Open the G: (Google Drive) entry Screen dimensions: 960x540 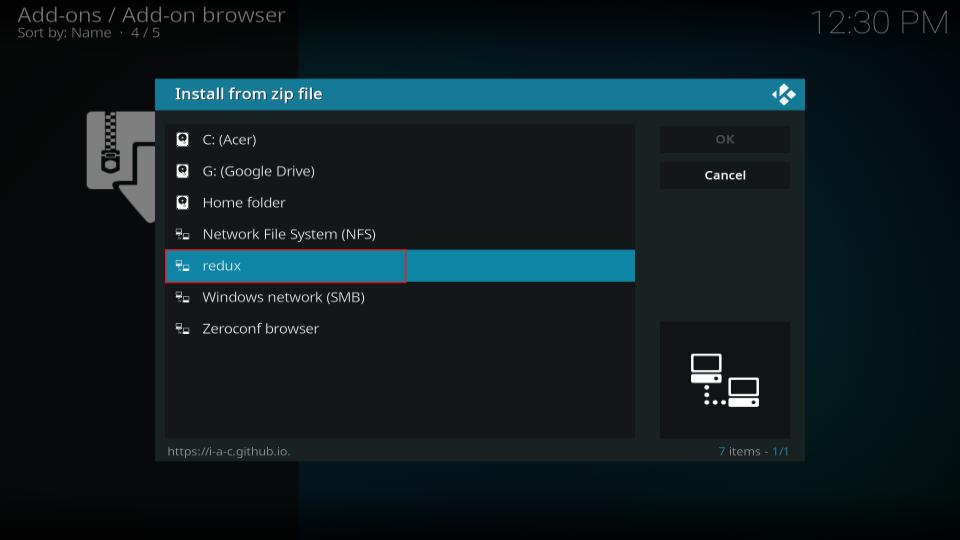coord(400,171)
